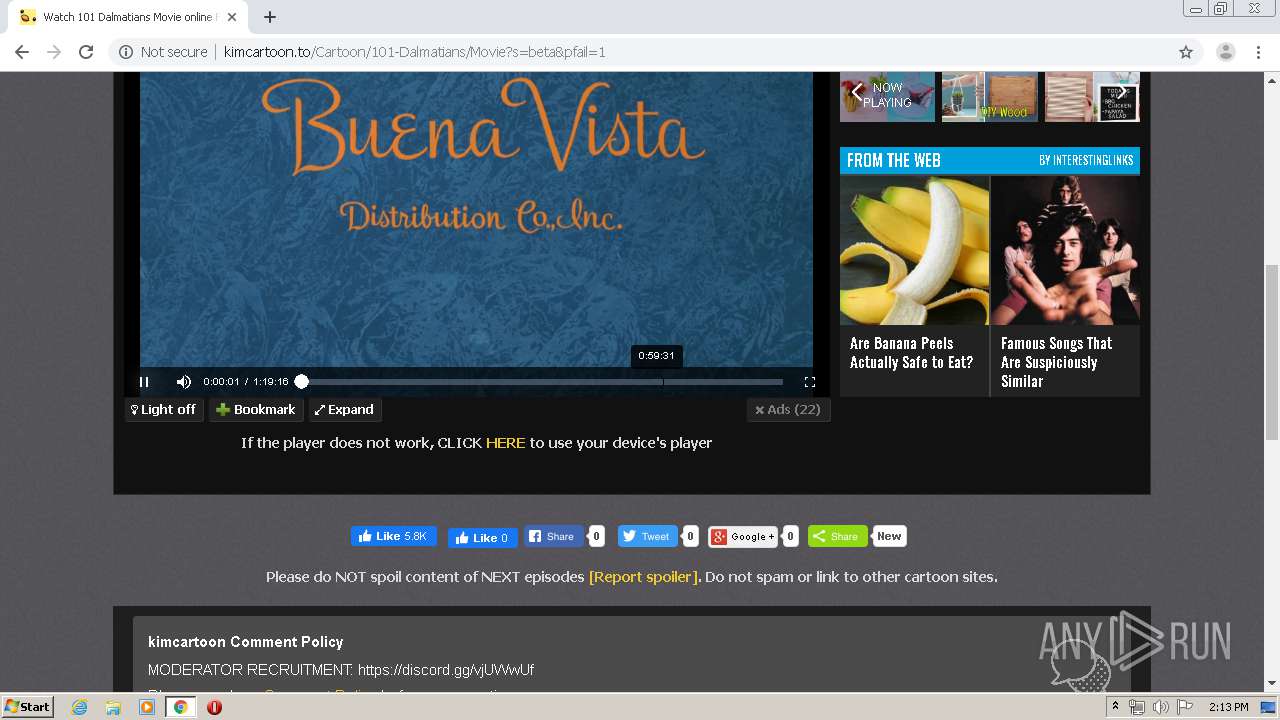Open media player taskbar icon
This screenshot has width=1280, height=720.
click(x=147, y=707)
